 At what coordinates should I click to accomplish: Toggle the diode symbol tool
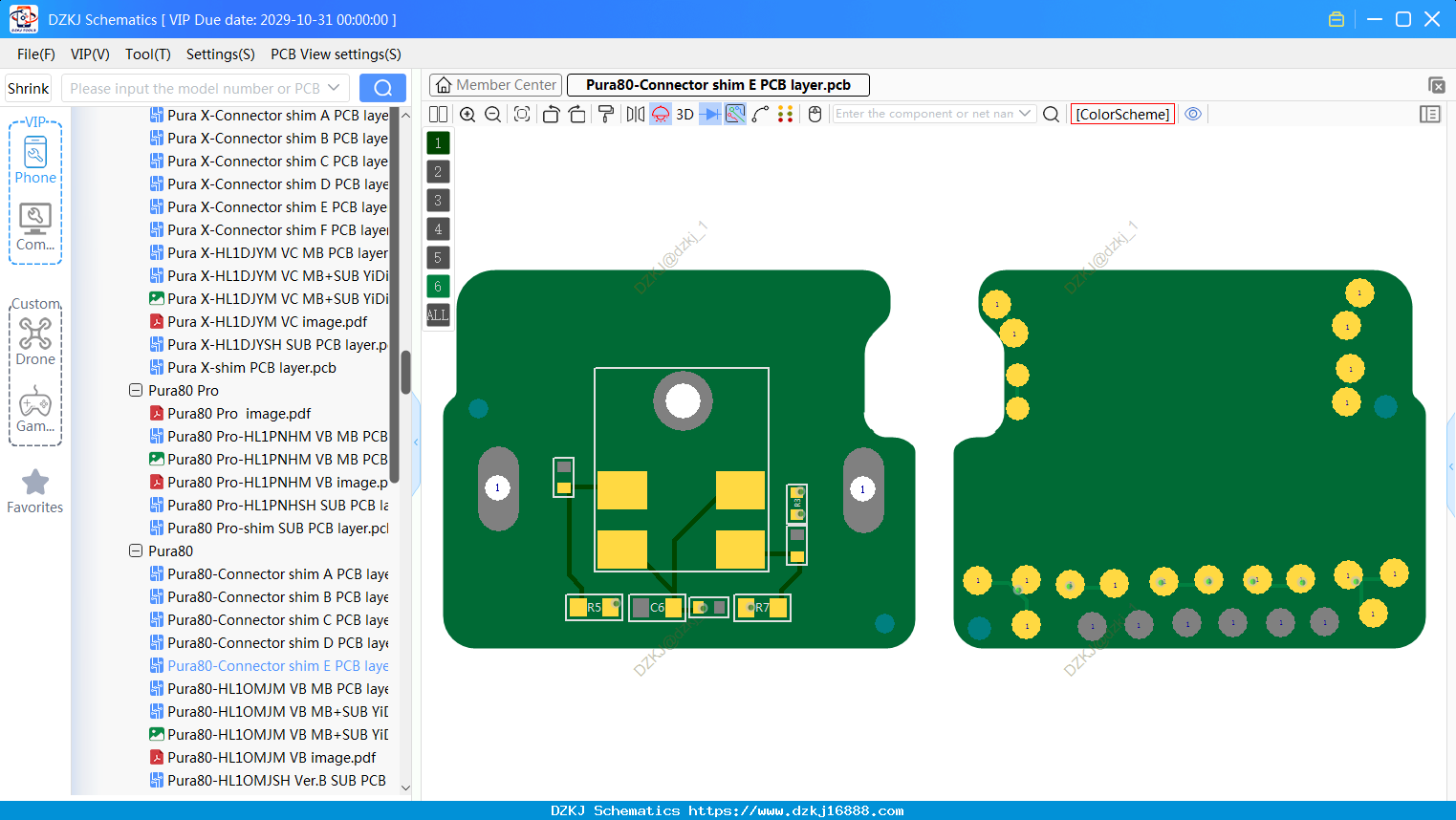click(x=710, y=114)
